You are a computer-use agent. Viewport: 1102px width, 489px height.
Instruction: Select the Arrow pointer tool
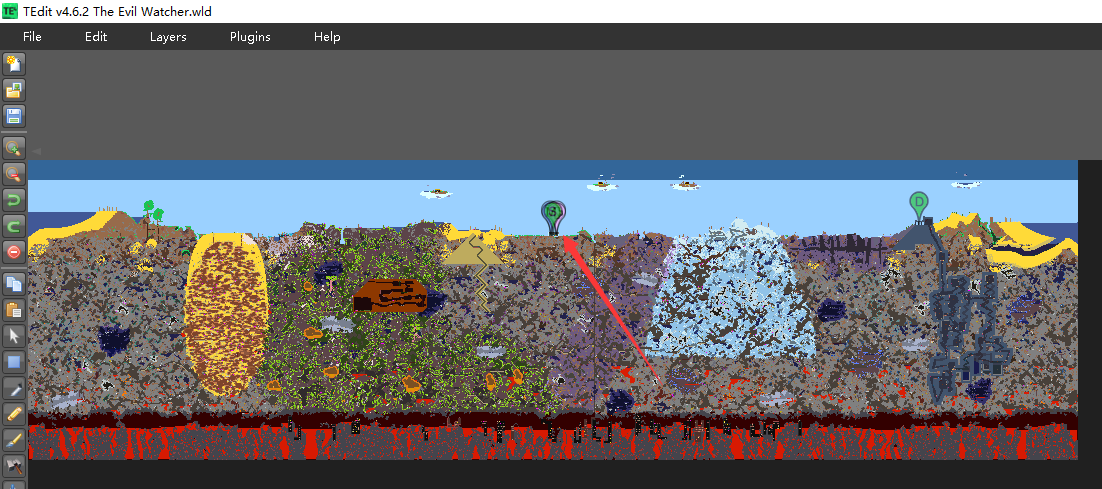point(14,336)
